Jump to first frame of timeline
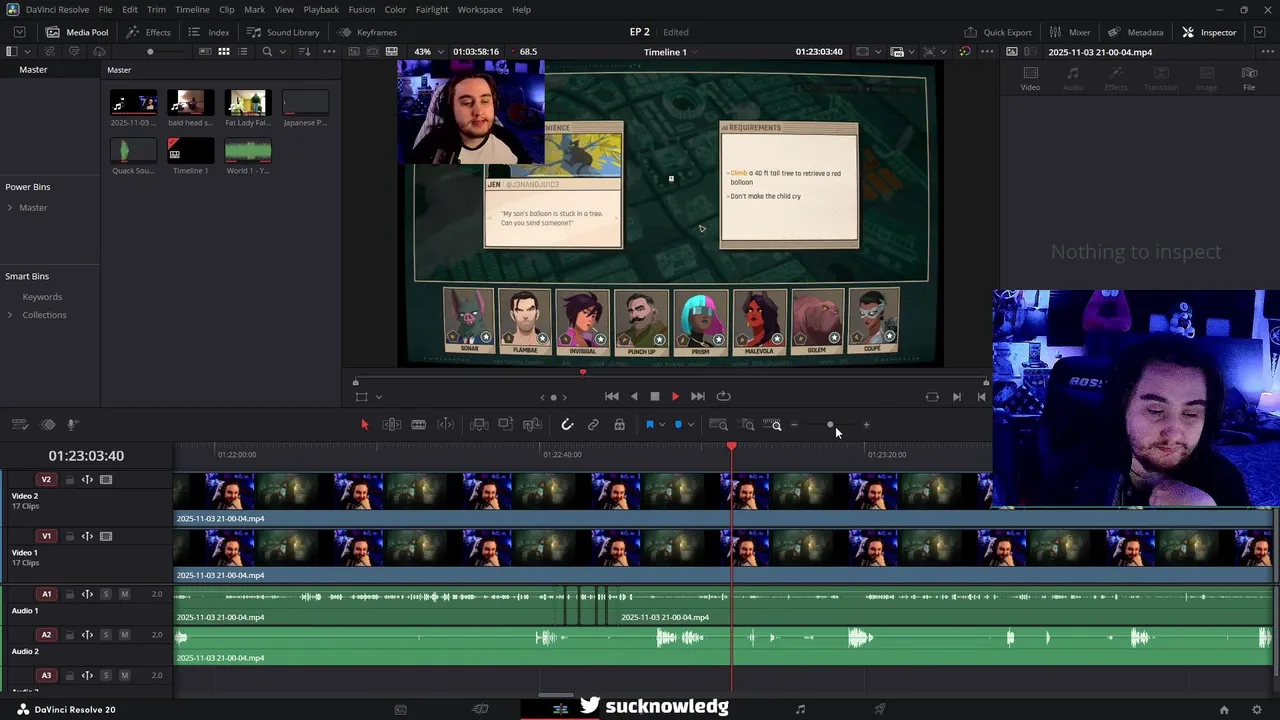1280x720 pixels. pyautogui.click(x=612, y=397)
